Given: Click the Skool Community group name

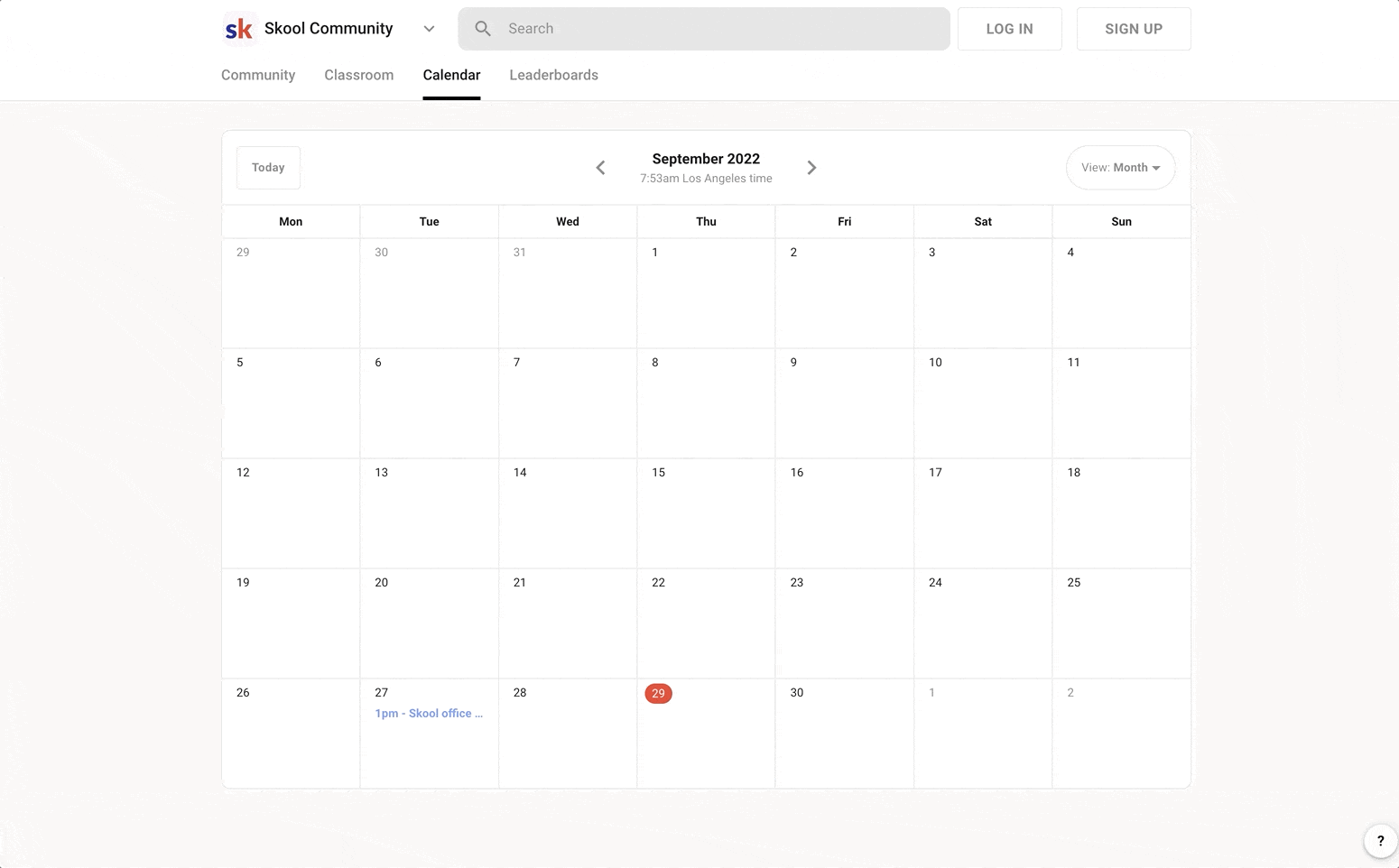Looking at the screenshot, I should (329, 29).
